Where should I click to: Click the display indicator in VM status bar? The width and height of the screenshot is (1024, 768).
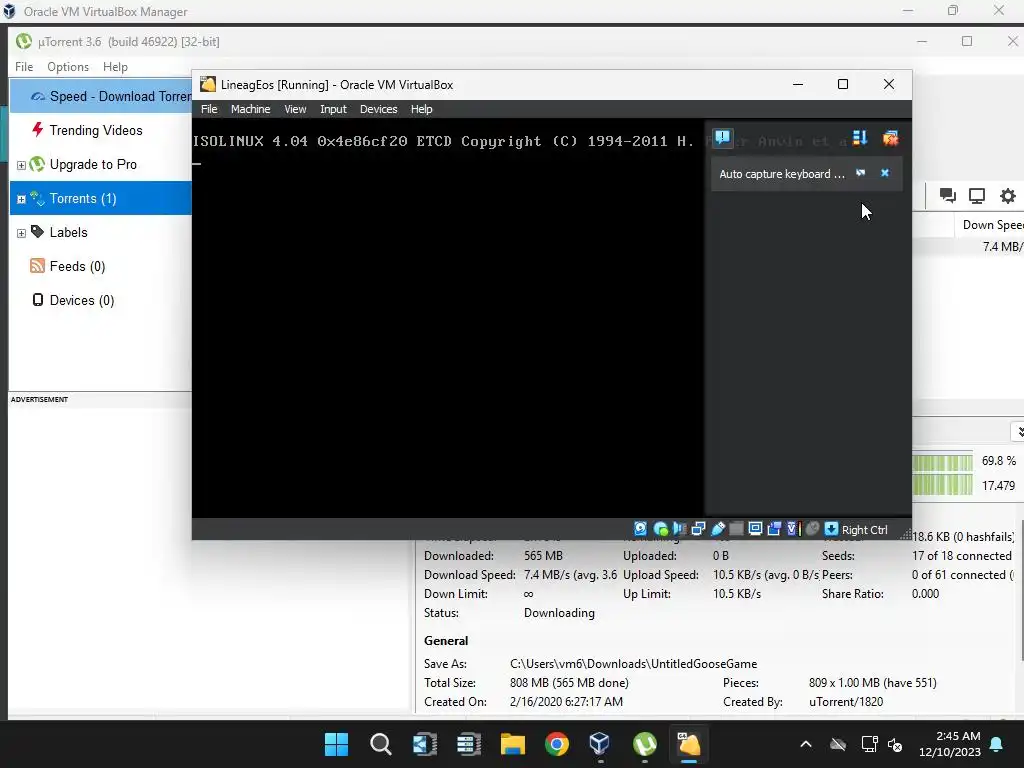click(x=755, y=529)
